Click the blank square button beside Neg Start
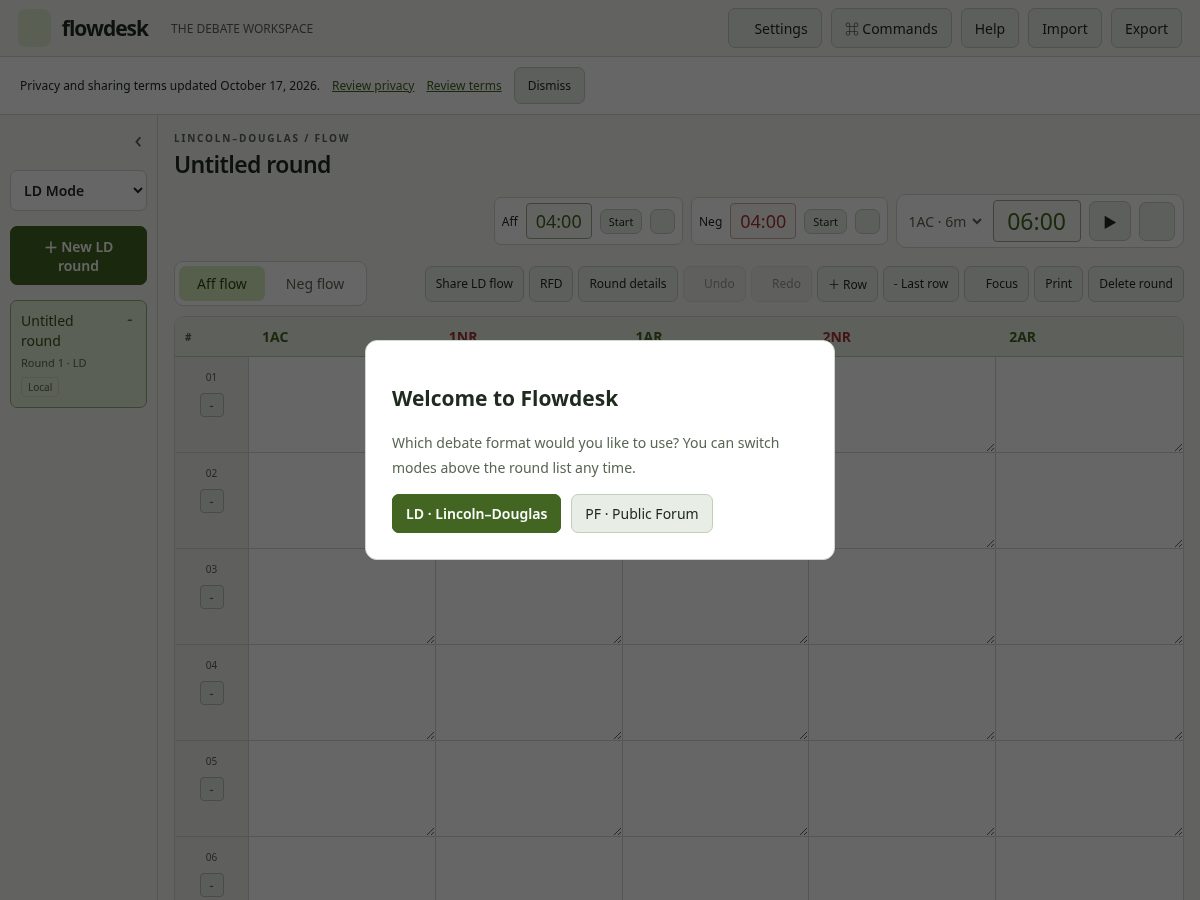 click(x=867, y=221)
